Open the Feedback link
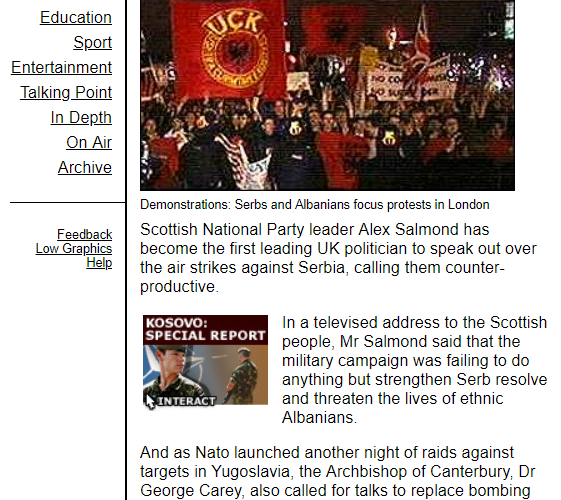The image size is (561, 500). (x=85, y=235)
